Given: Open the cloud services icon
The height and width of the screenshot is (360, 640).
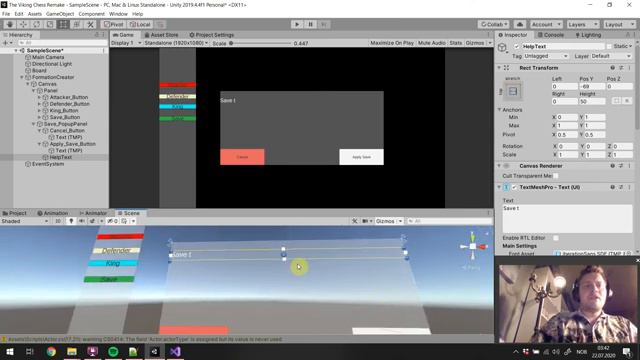Looking at the screenshot, I should 520,24.
